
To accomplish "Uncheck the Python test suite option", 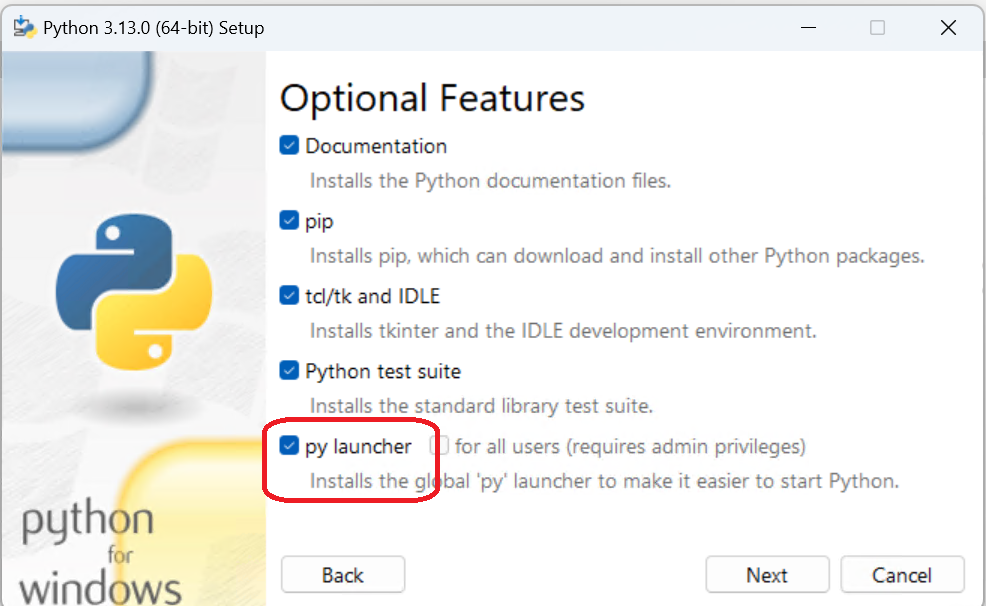I will pos(289,371).
